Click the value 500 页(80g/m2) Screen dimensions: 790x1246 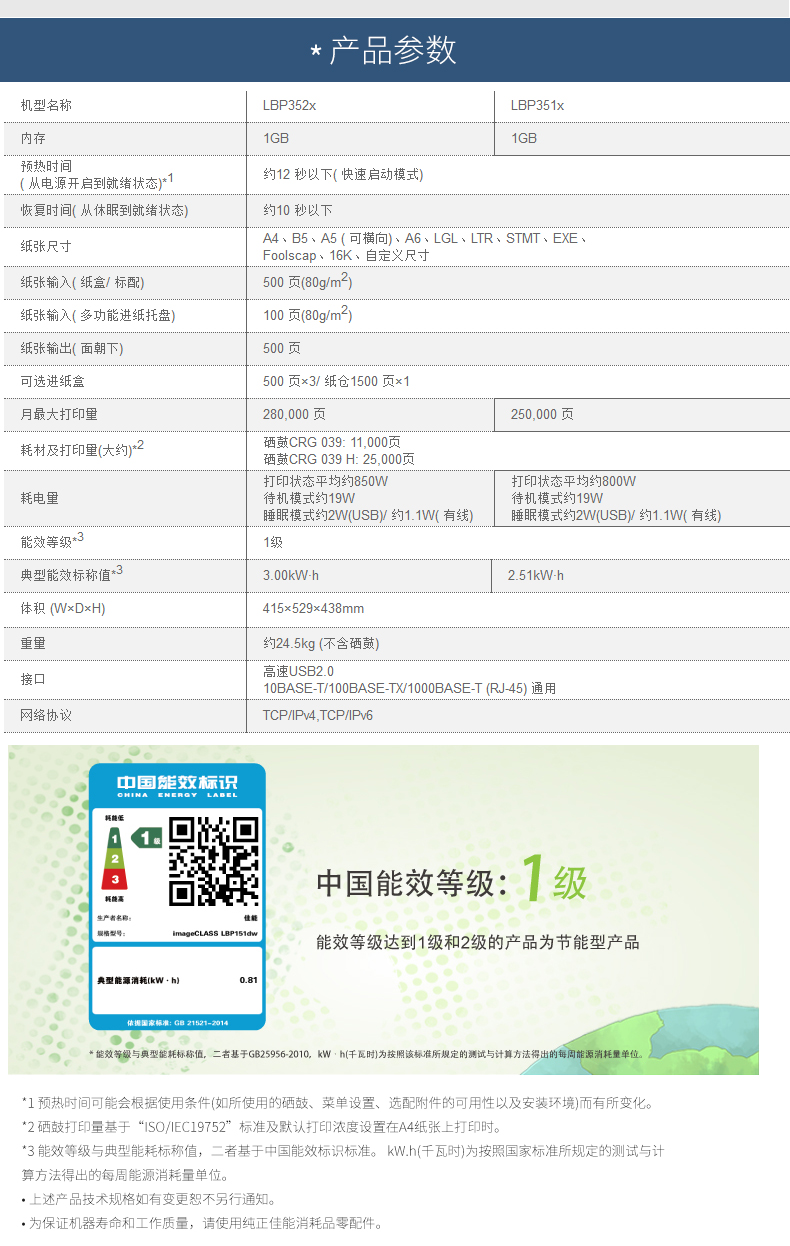tap(308, 282)
